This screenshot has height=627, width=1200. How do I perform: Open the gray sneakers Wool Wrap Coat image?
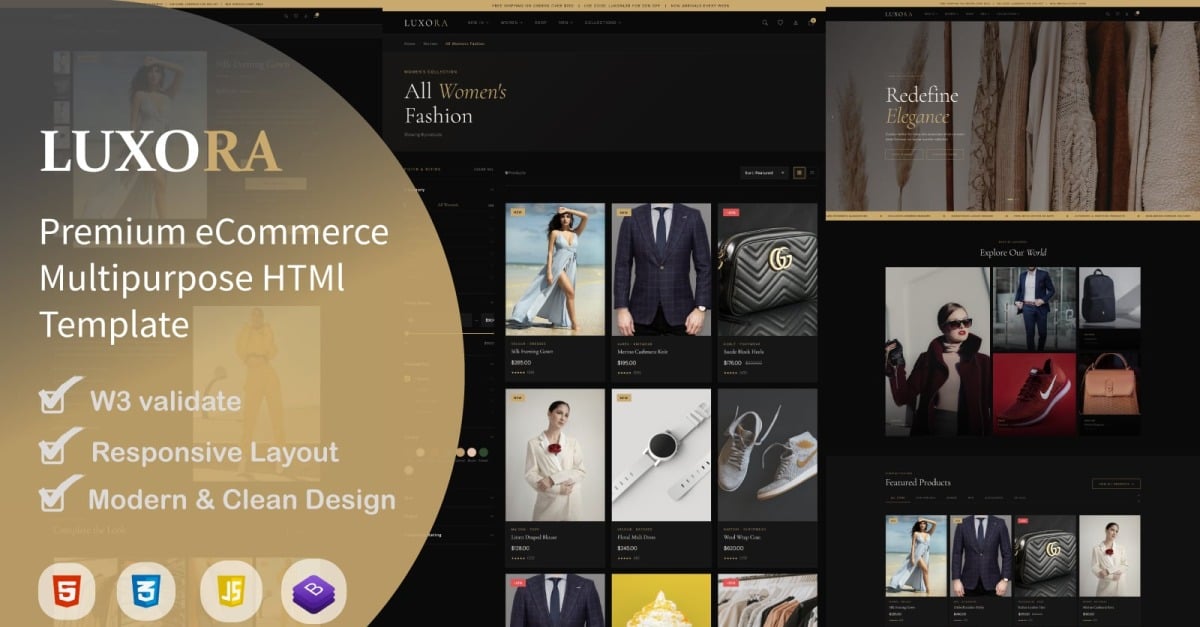(x=767, y=455)
